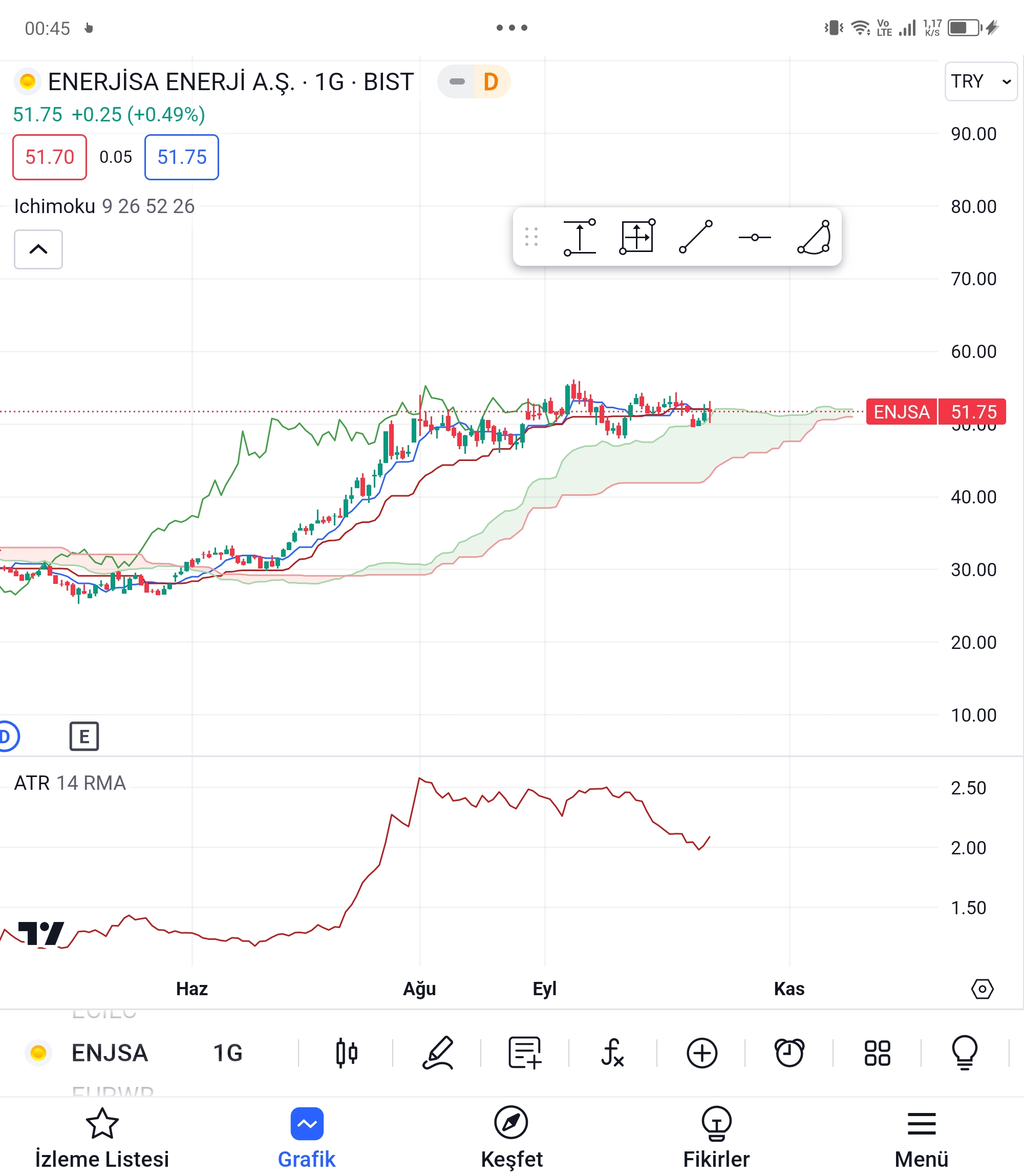Viewport: 1024px width, 1176px height.
Task: Toggle the gray minus market status pill
Action: click(456, 82)
